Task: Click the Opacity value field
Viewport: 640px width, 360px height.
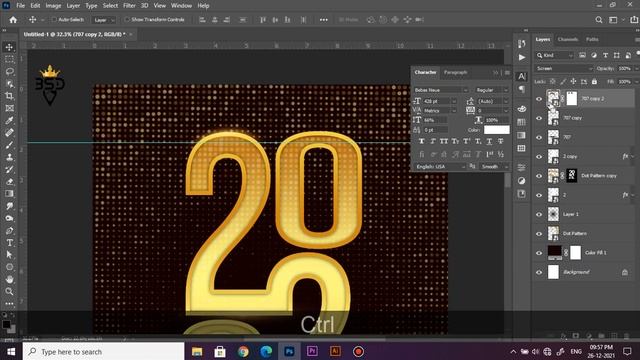Action: click(624, 69)
